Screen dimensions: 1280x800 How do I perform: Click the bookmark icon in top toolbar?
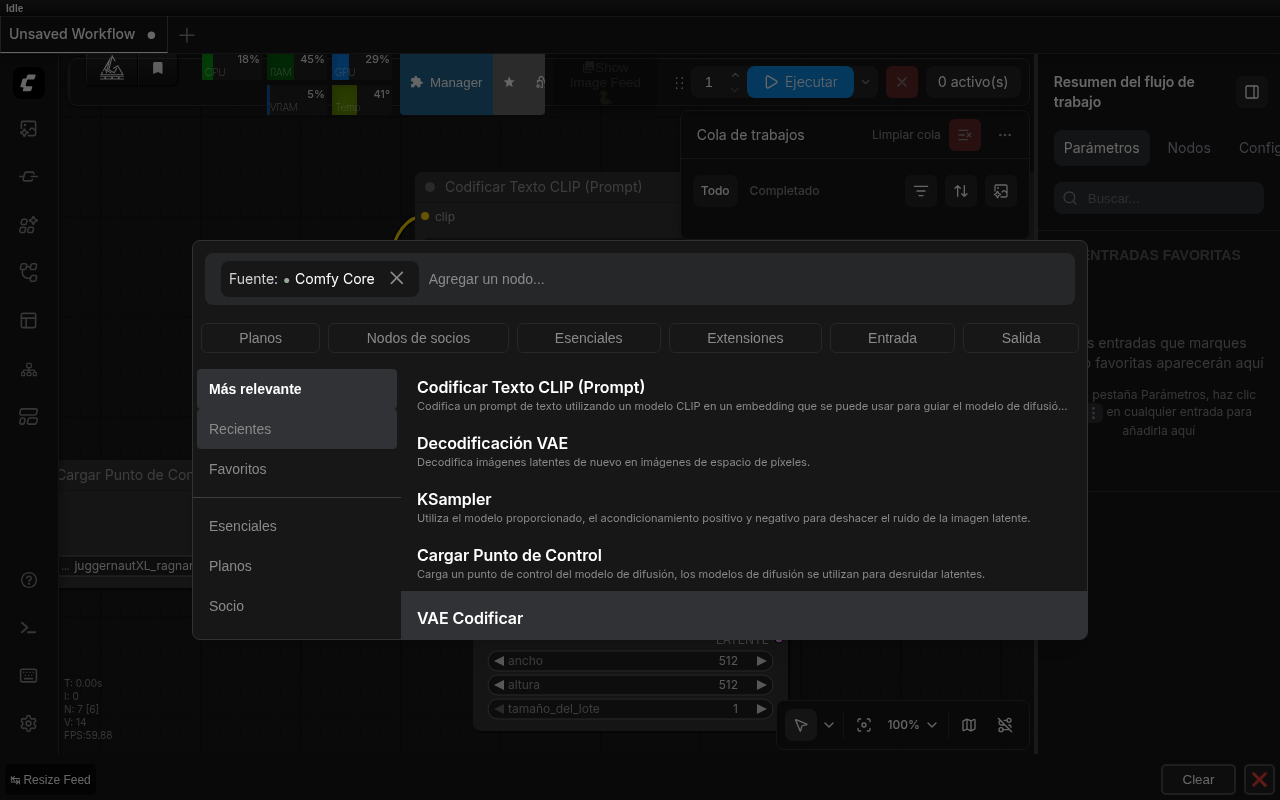coord(158,68)
